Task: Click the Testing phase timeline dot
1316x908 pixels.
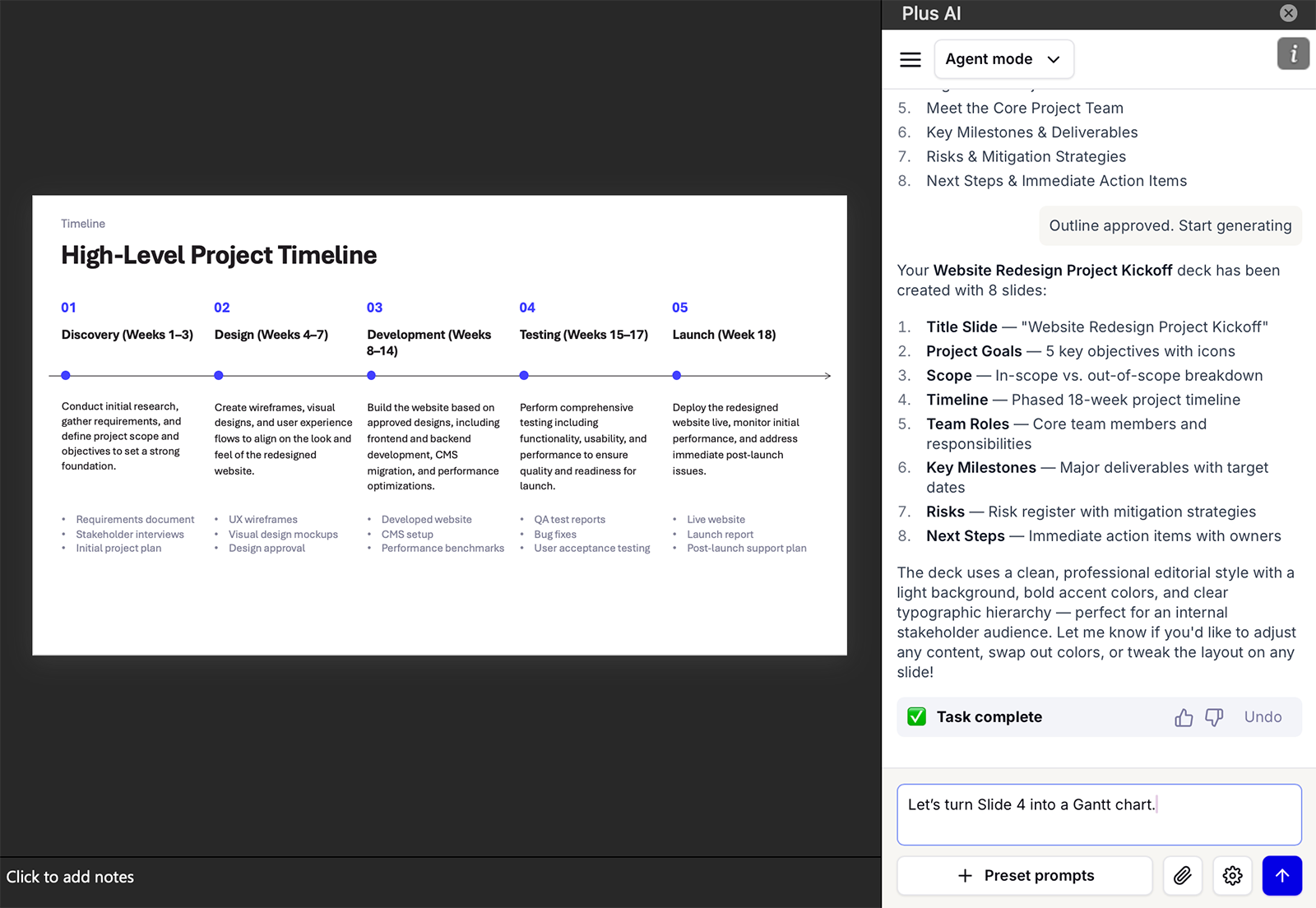Action: [x=524, y=376]
